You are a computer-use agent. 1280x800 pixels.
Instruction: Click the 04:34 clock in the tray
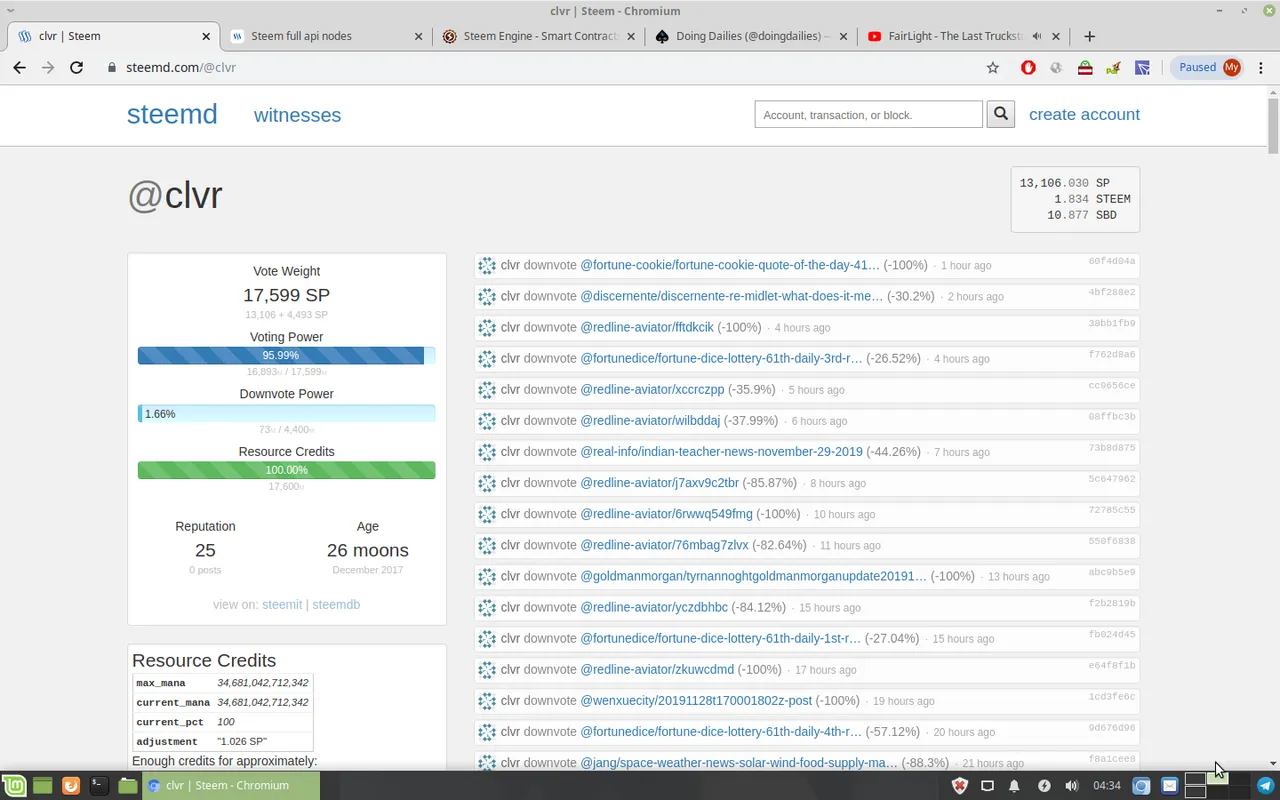pyautogui.click(x=1107, y=786)
